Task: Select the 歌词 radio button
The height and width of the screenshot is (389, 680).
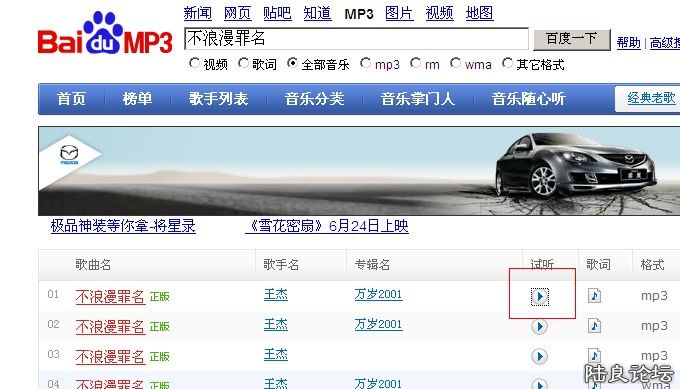Action: 243,63
